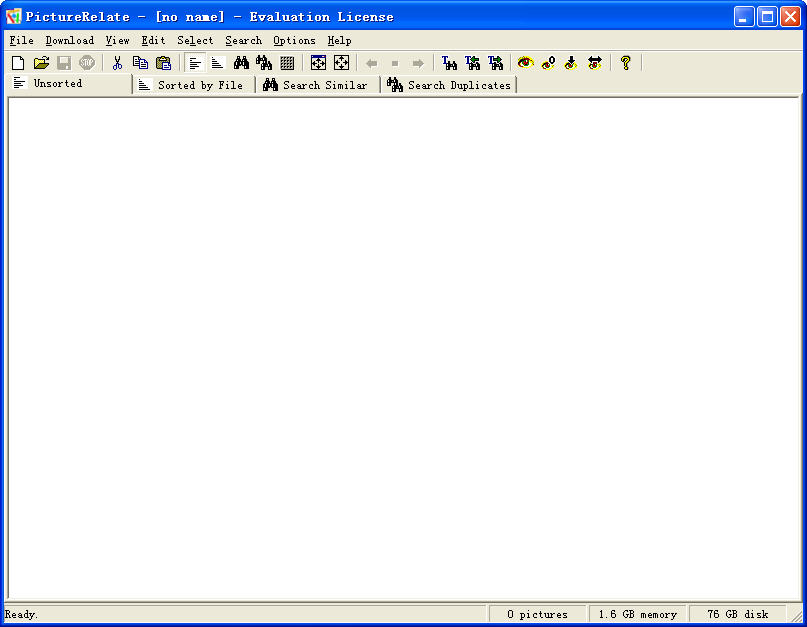Switch to the Search Duplicates tab
807x627 pixels.
[449, 85]
